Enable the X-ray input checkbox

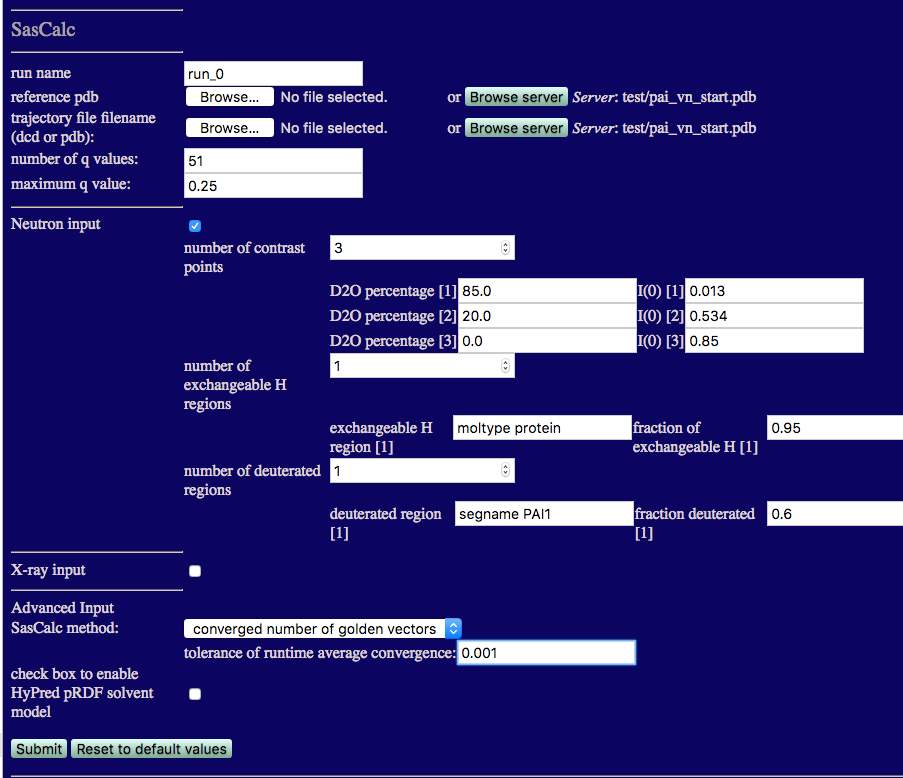(x=195, y=571)
